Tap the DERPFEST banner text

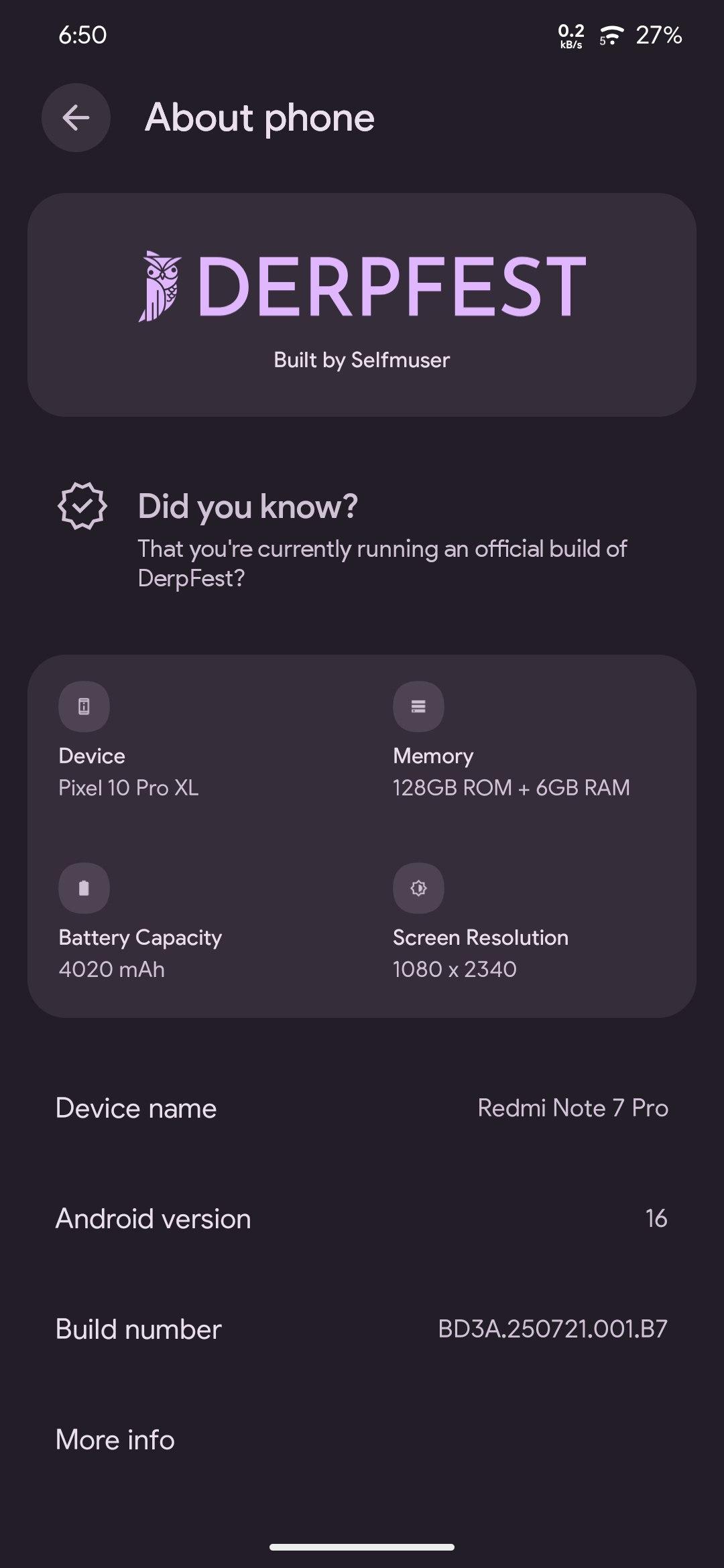(392, 286)
